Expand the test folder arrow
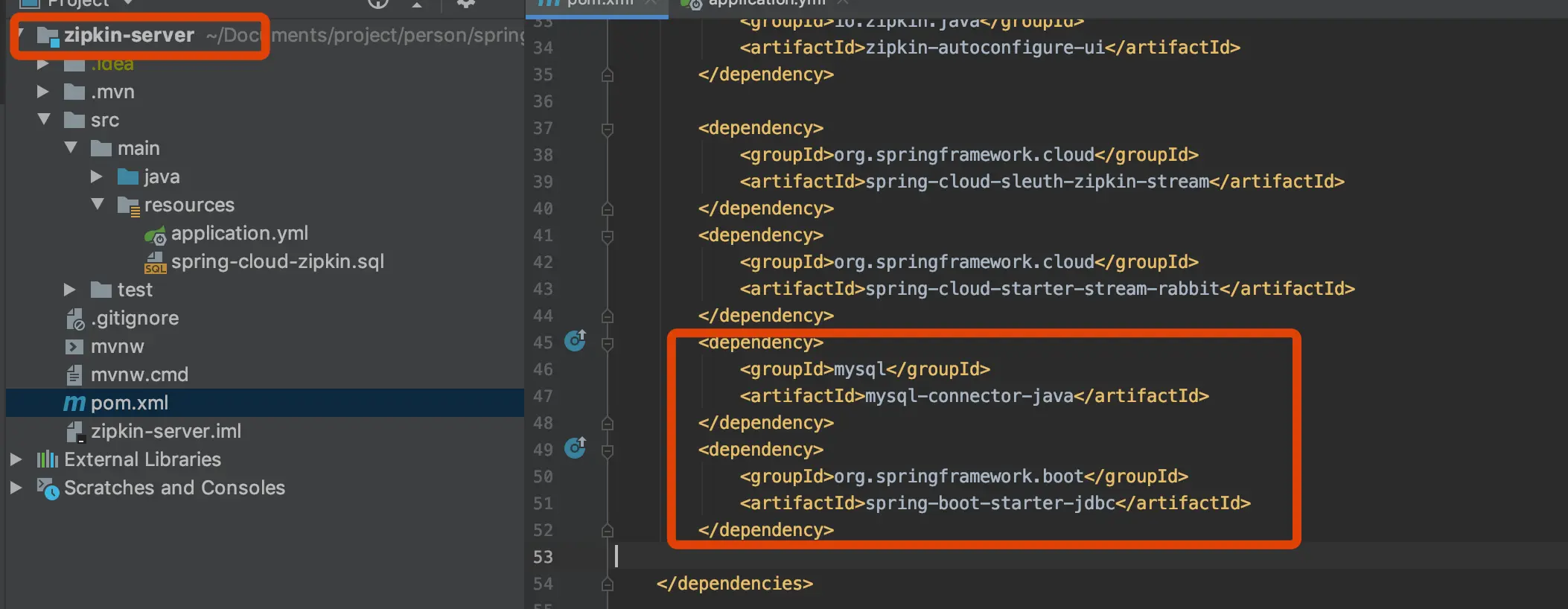Viewport: 1568px width, 609px height. click(x=70, y=290)
